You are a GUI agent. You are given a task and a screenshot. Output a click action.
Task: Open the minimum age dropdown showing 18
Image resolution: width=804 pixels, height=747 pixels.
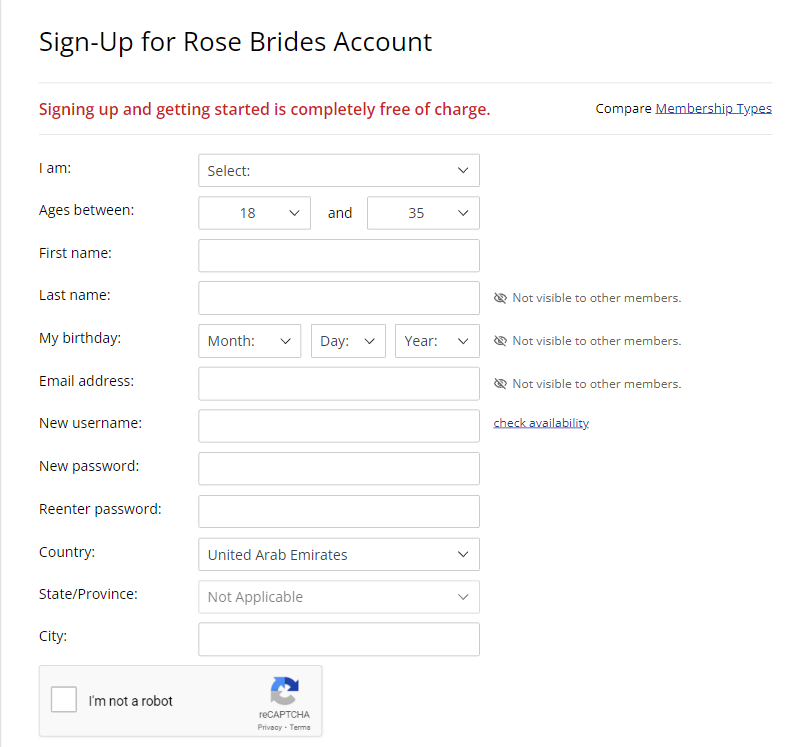254,212
